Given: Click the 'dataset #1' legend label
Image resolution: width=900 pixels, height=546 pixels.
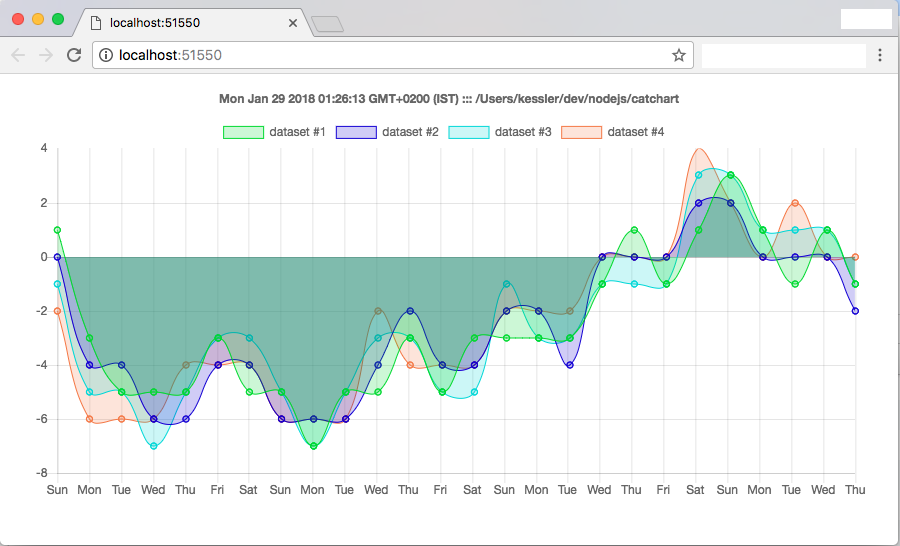Looking at the screenshot, I should (x=297, y=132).
